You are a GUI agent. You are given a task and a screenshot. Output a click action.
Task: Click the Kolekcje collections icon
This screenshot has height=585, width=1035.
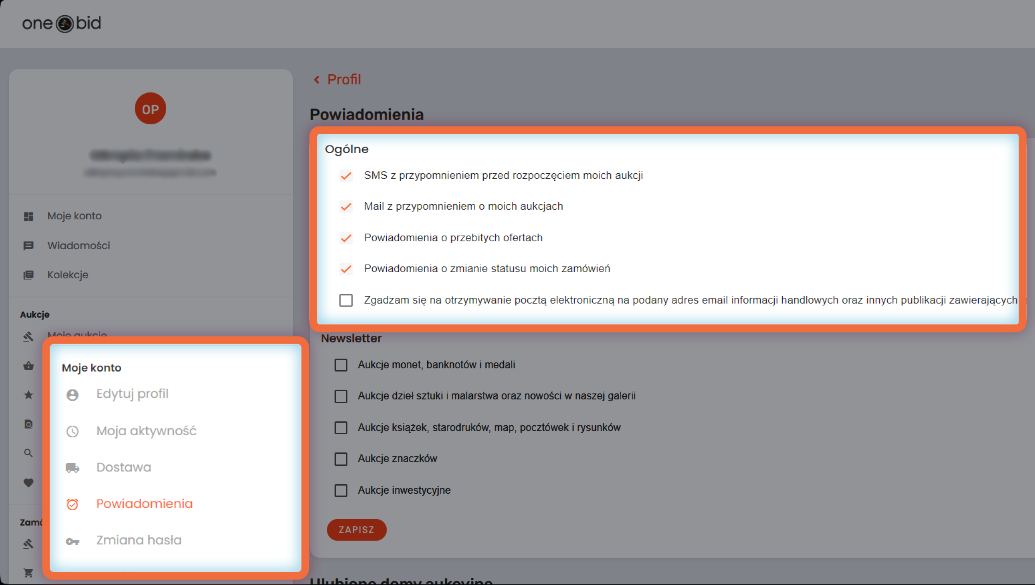28,275
